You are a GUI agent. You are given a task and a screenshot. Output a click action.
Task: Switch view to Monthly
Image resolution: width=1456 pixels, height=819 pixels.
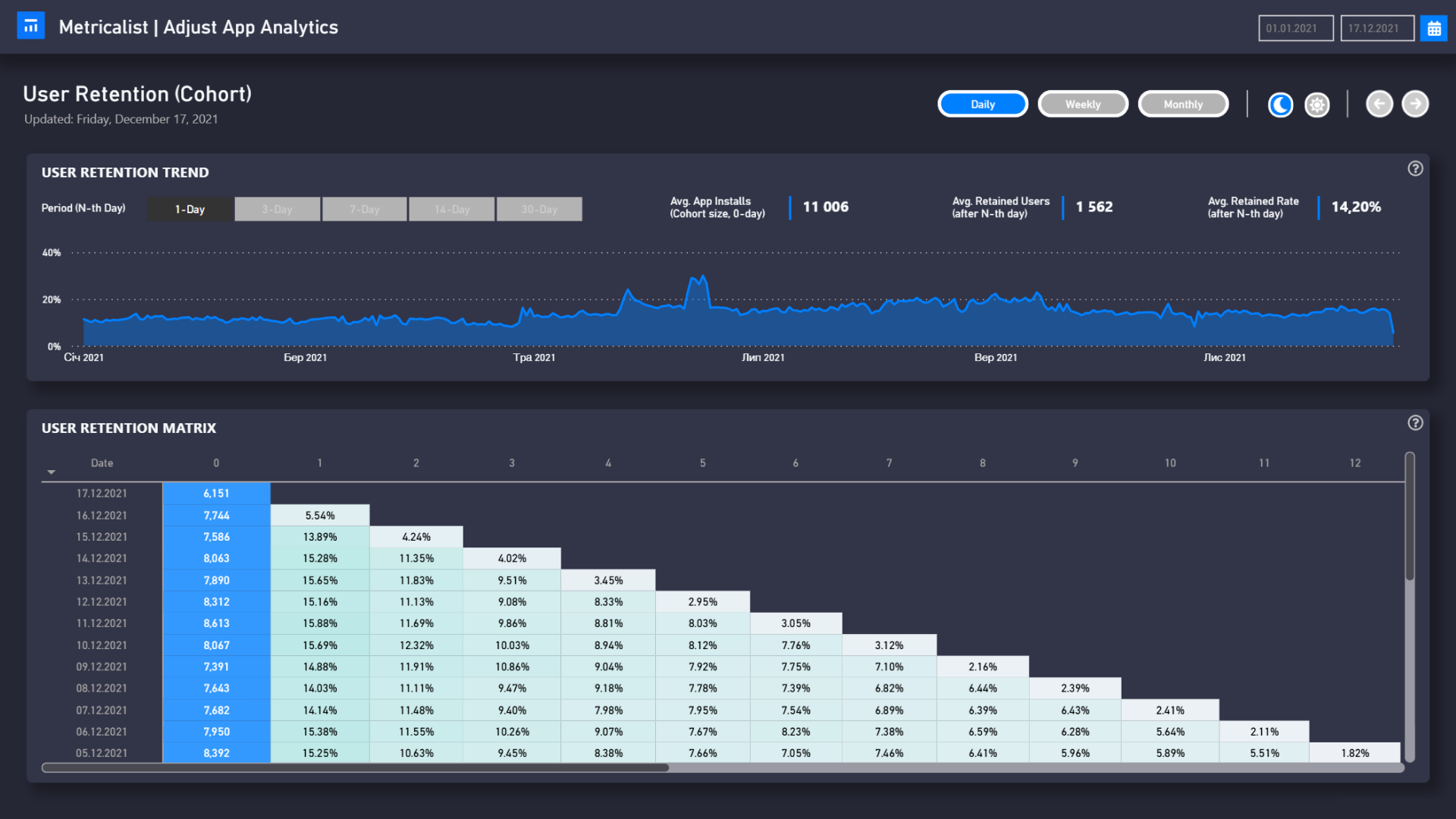[x=1183, y=104]
